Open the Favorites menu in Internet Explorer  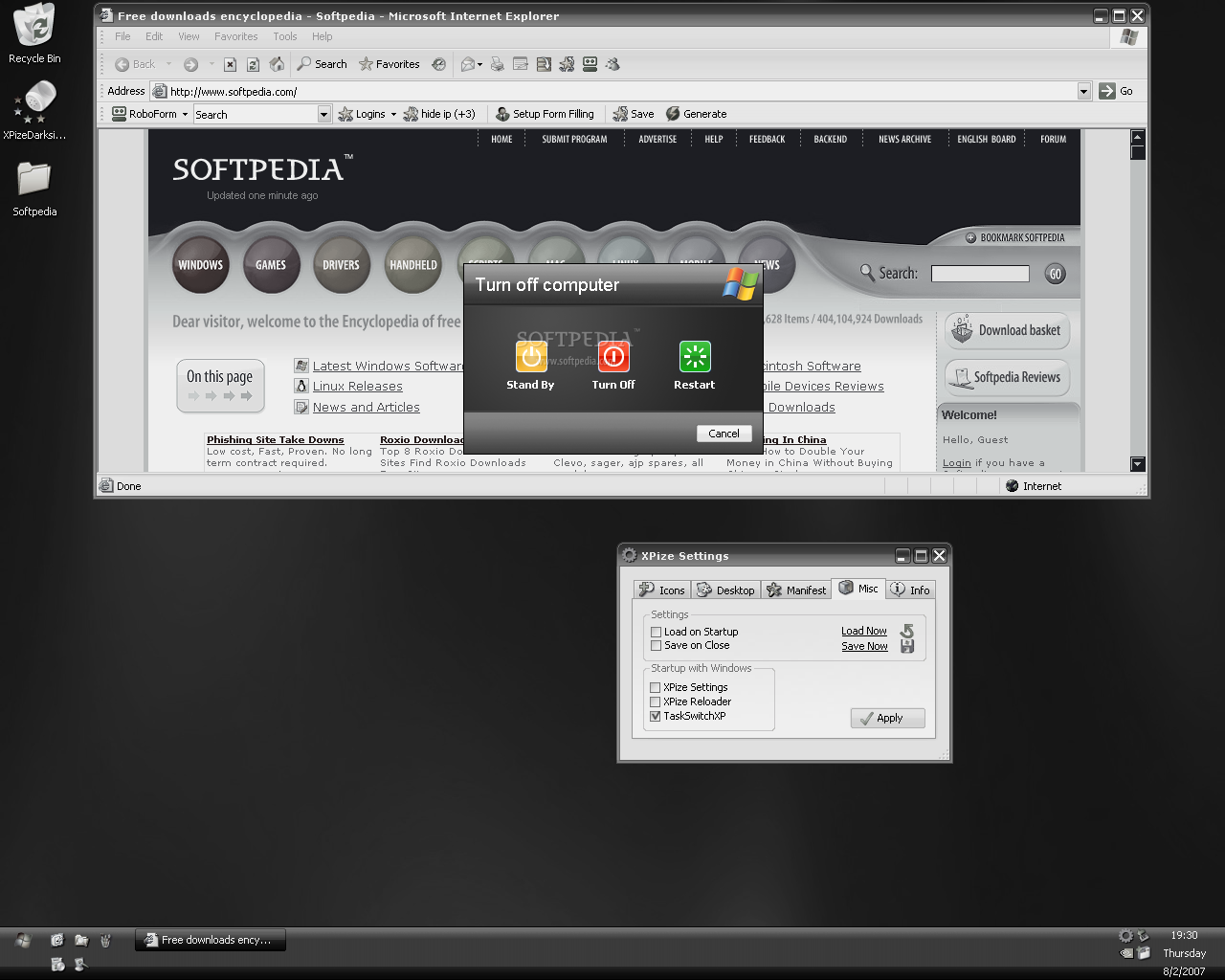tap(235, 36)
